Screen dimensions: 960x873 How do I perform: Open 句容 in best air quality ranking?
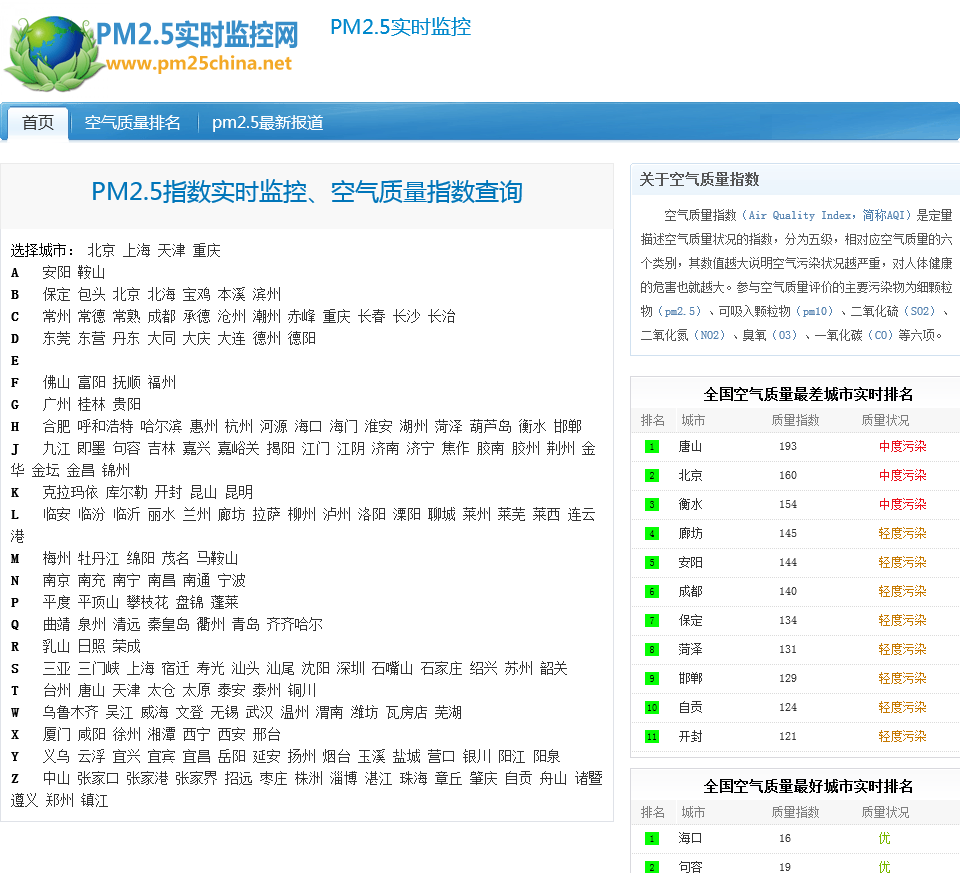[x=690, y=867]
